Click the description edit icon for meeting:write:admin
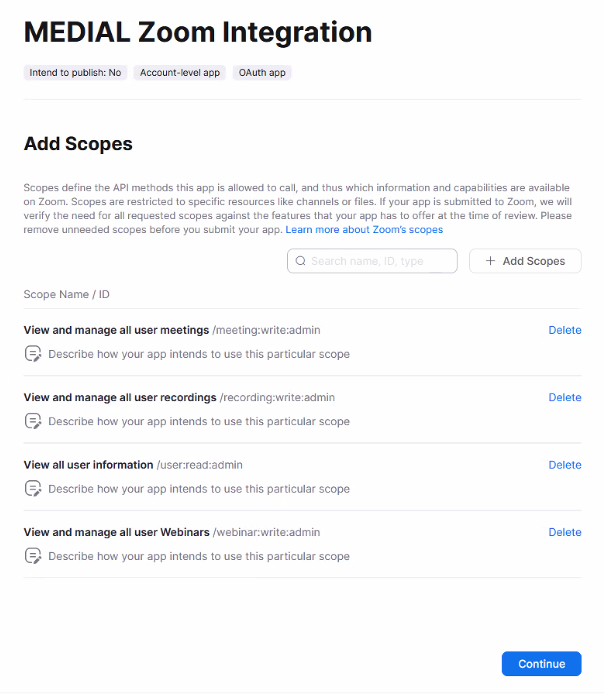Image resolution: width=604 pixels, height=694 pixels. pos(33,354)
